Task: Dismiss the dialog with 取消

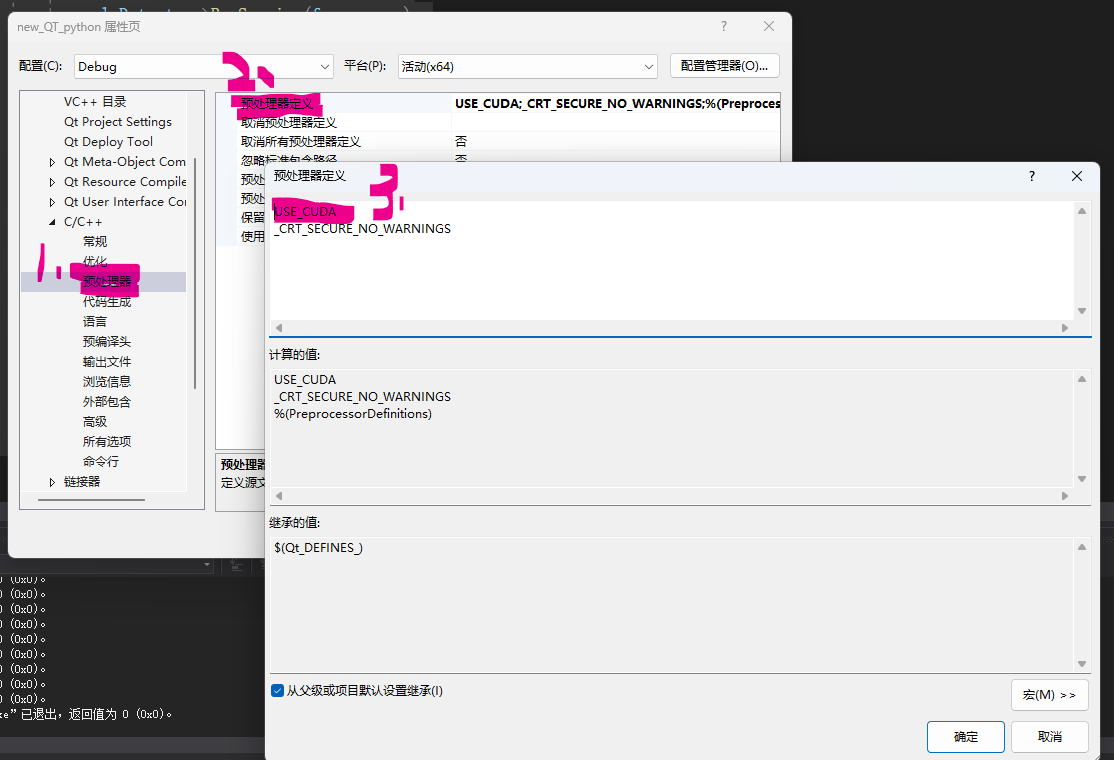Action: [1049, 737]
